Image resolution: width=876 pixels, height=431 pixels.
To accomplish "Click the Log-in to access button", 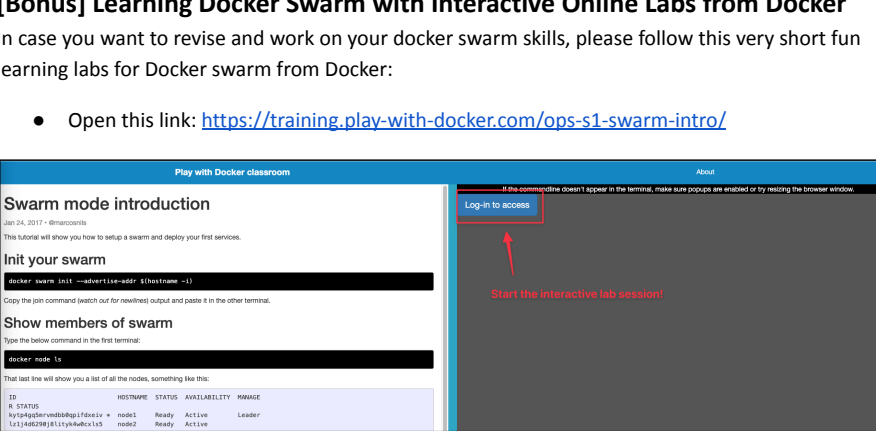I will [497, 205].
